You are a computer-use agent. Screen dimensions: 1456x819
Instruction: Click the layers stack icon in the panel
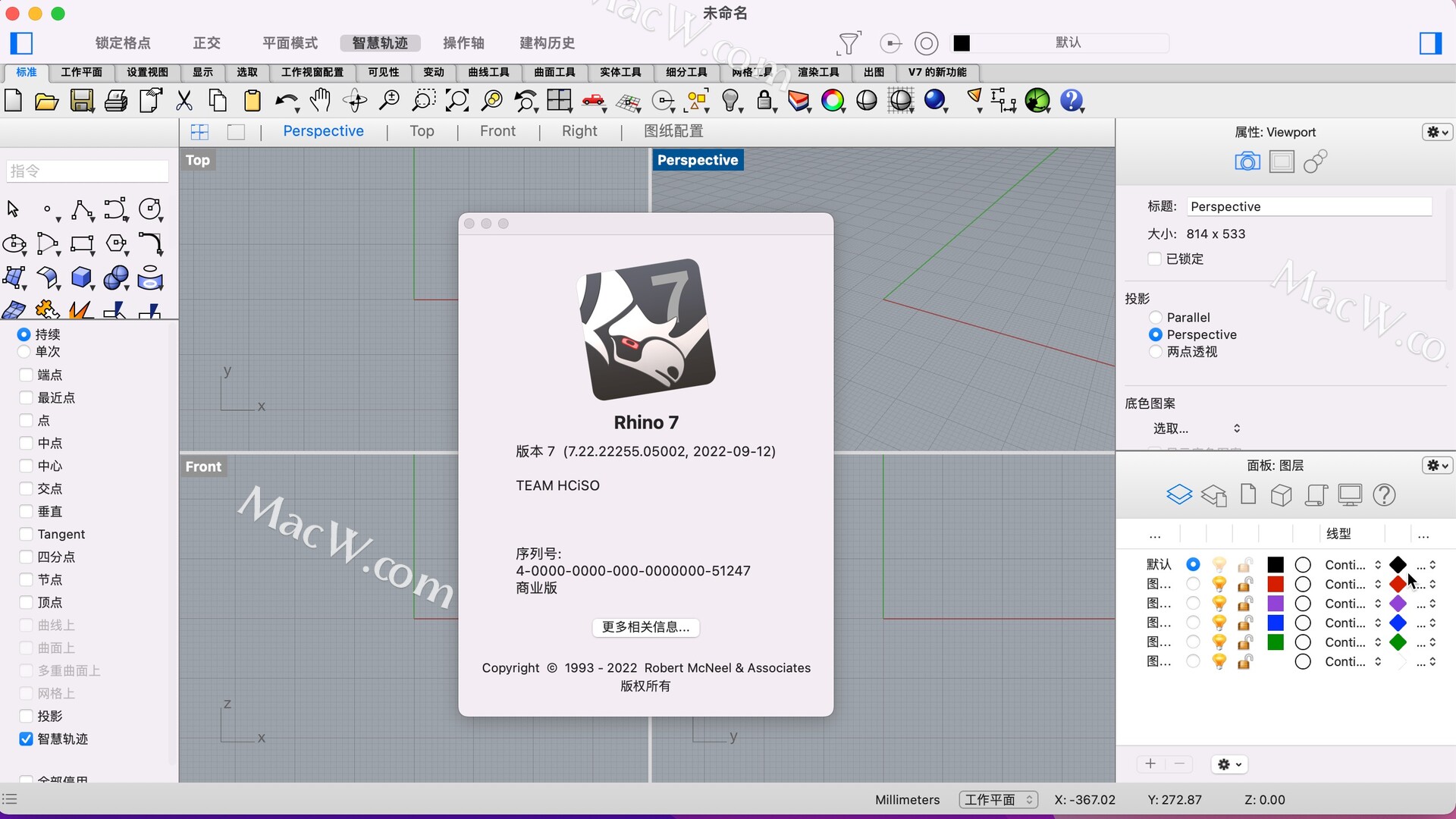coord(1179,494)
